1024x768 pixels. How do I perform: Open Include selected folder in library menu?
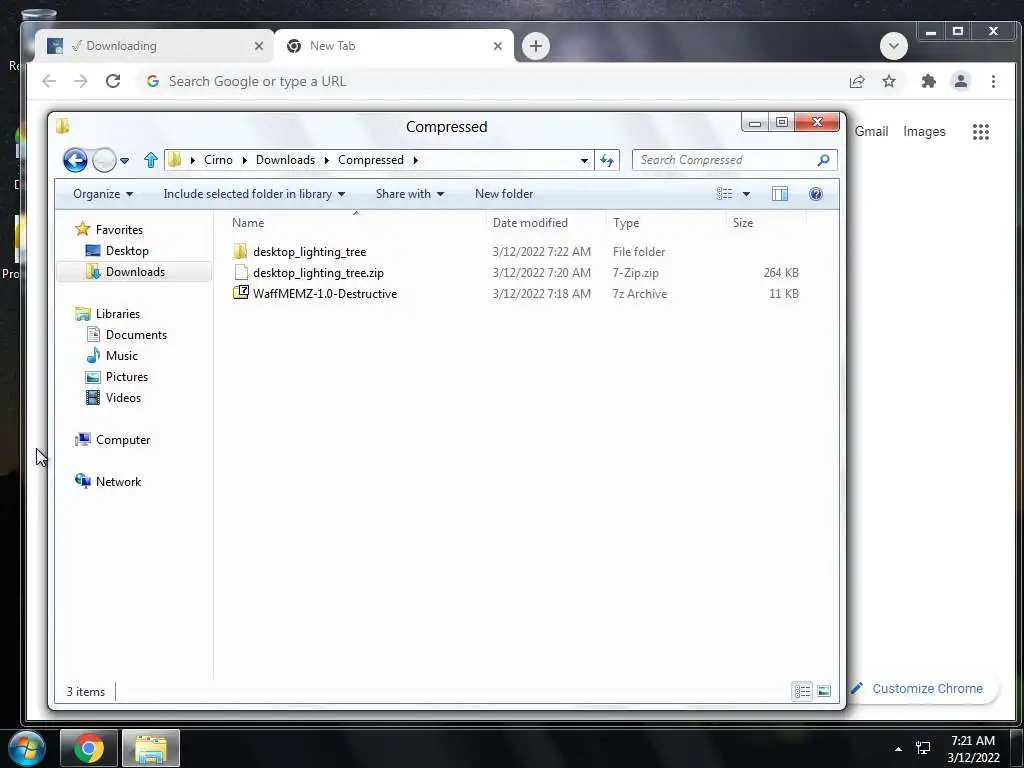(254, 194)
